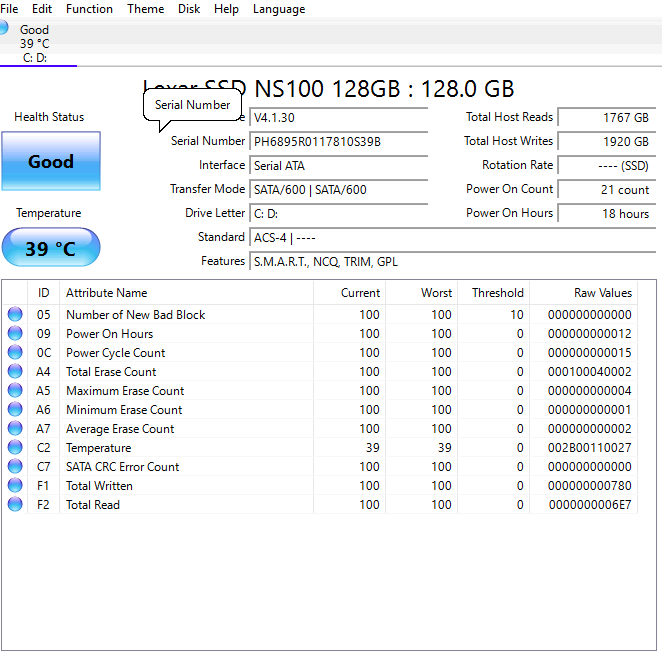Click status orb for Total Erase Count

coord(15,371)
